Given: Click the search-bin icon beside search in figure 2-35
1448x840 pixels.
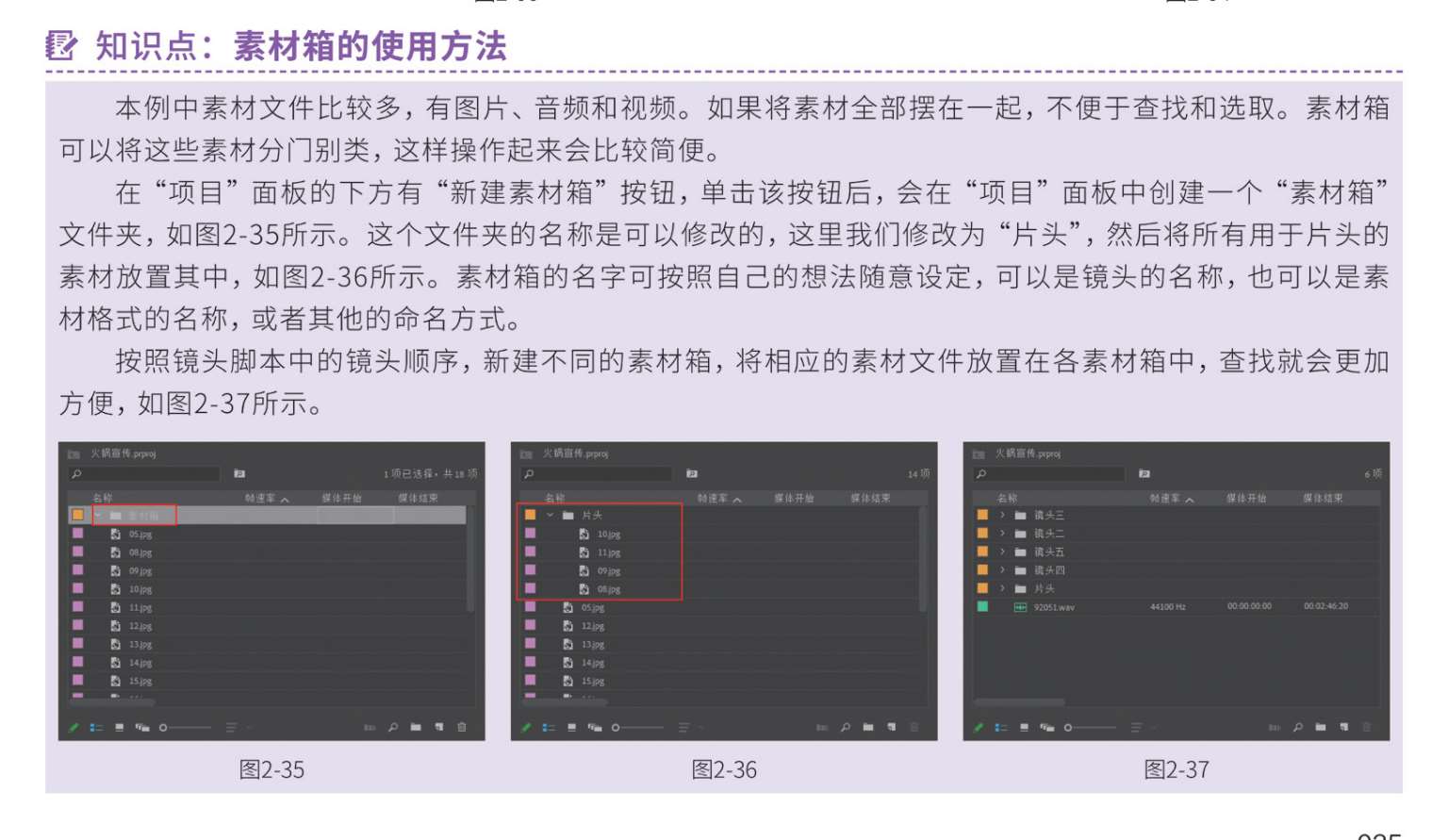Looking at the screenshot, I should (239, 474).
